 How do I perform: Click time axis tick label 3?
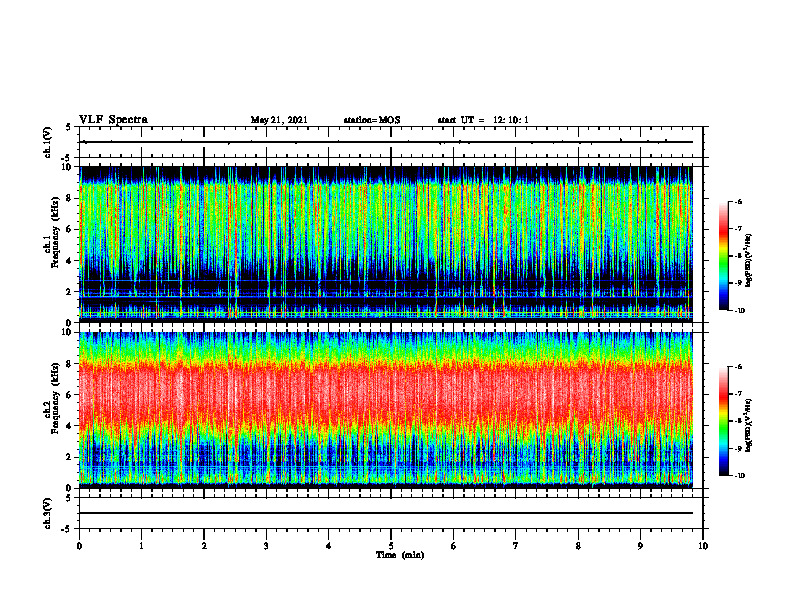point(266,546)
